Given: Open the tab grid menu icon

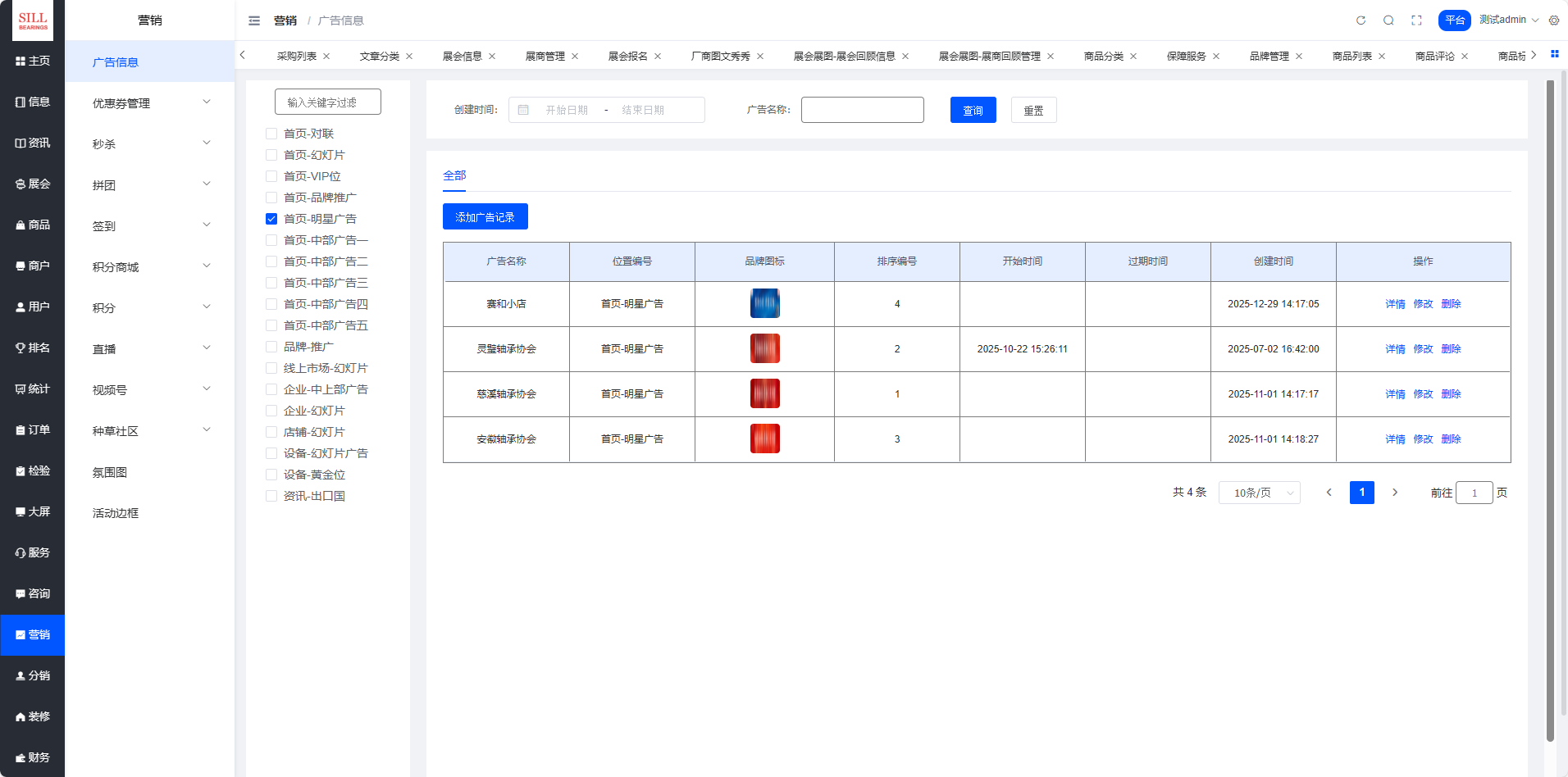Looking at the screenshot, I should (x=1554, y=54).
